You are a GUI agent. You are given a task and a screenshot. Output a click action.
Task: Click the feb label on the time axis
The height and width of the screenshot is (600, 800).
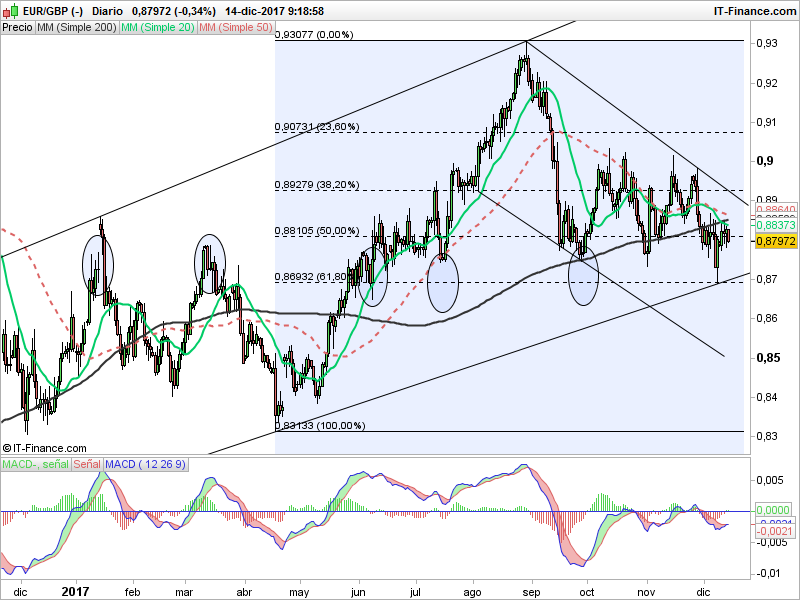pyautogui.click(x=132, y=592)
